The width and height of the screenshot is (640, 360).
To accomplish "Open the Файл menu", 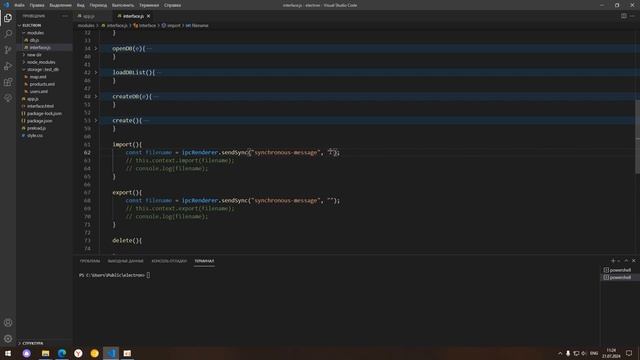I will [x=19, y=5].
